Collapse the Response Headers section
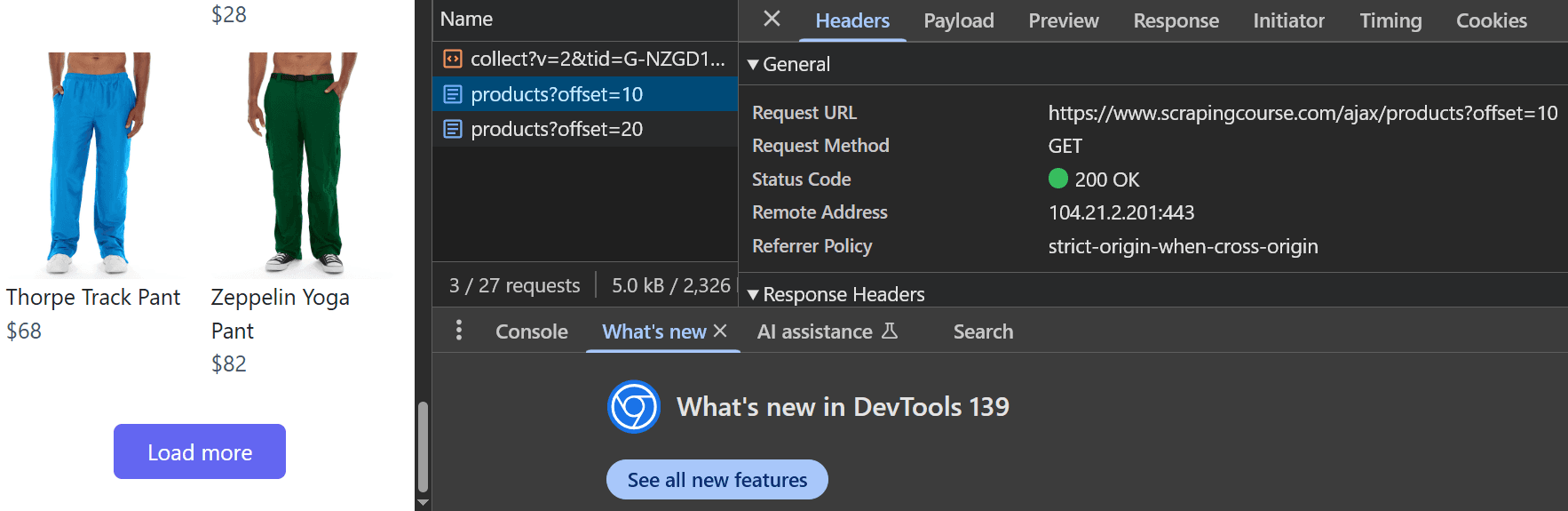This screenshot has width=1568, height=511. (753, 294)
